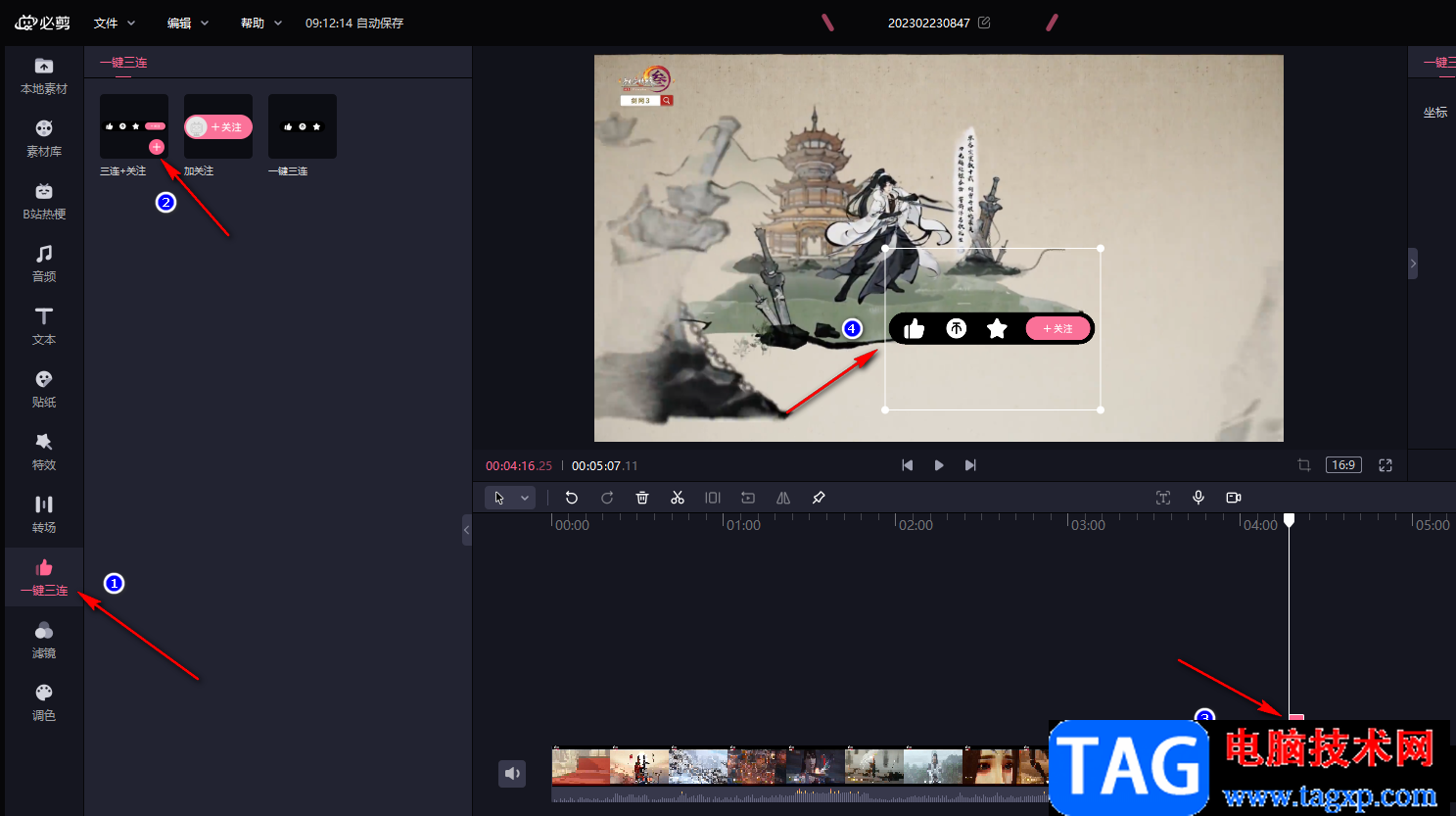Click the 坐标 tab in properties panel
This screenshot has width=1456, height=816.
coord(1435,113)
